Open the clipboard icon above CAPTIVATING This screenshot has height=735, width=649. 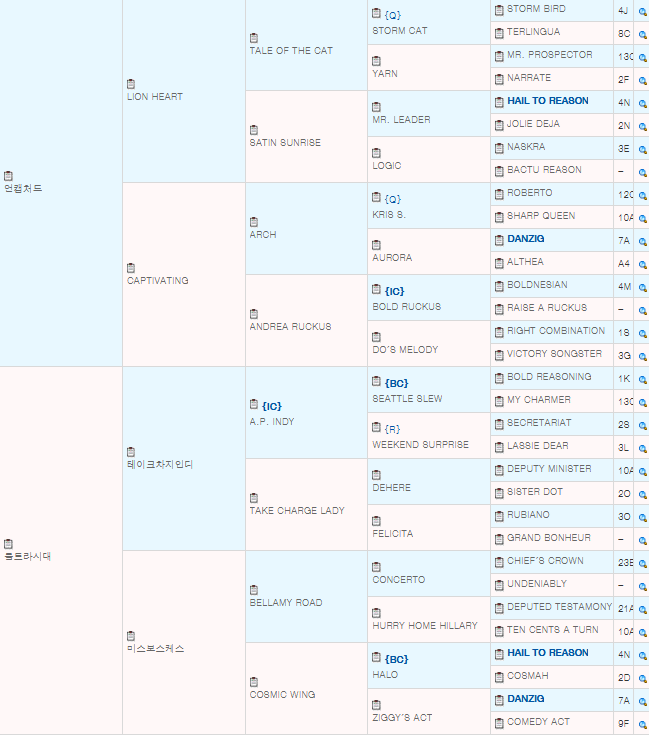pos(132,268)
